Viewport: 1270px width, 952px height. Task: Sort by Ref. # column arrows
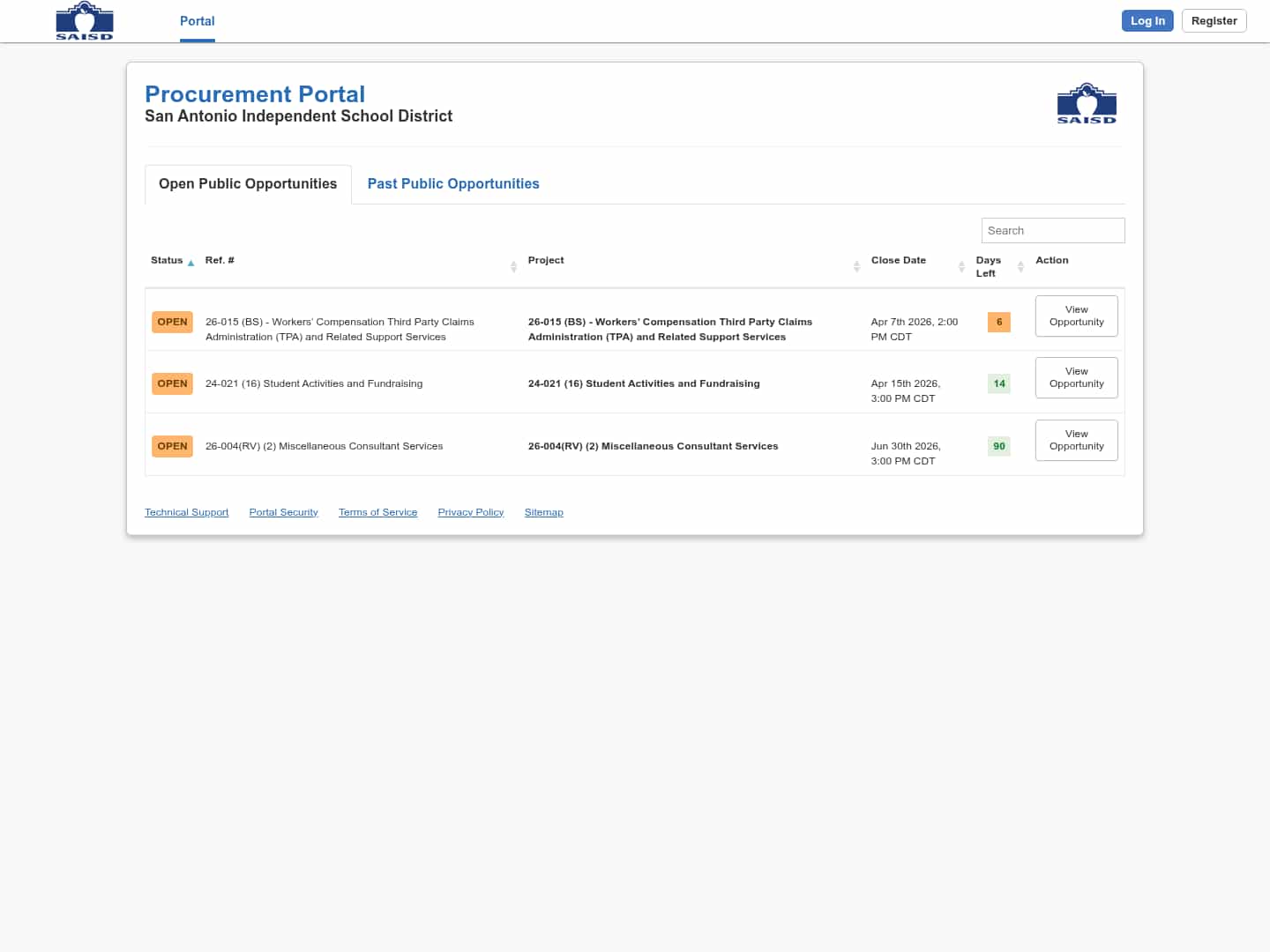[x=513, y=266]
